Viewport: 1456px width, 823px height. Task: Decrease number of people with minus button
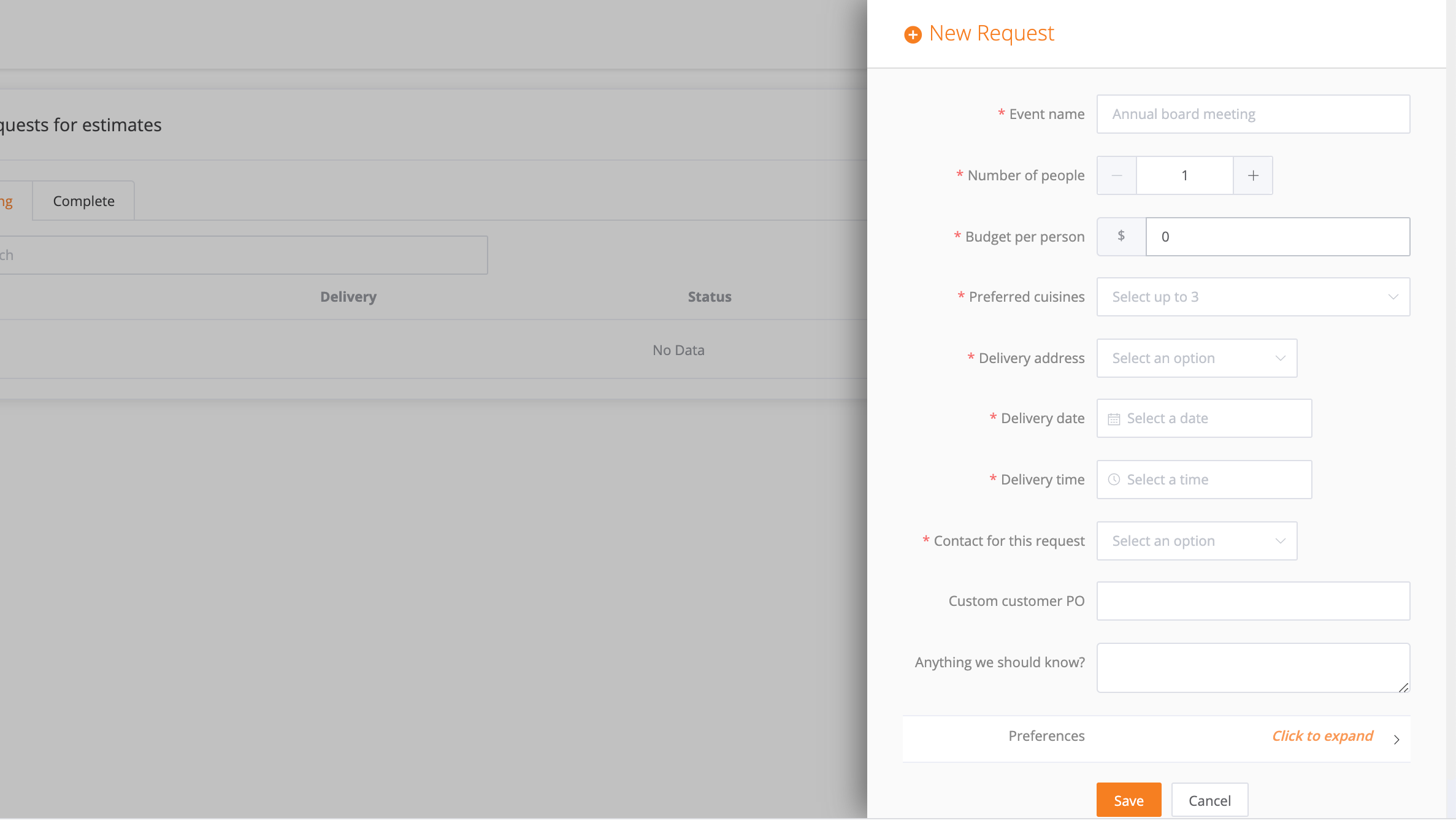(x=1116, y=175)
